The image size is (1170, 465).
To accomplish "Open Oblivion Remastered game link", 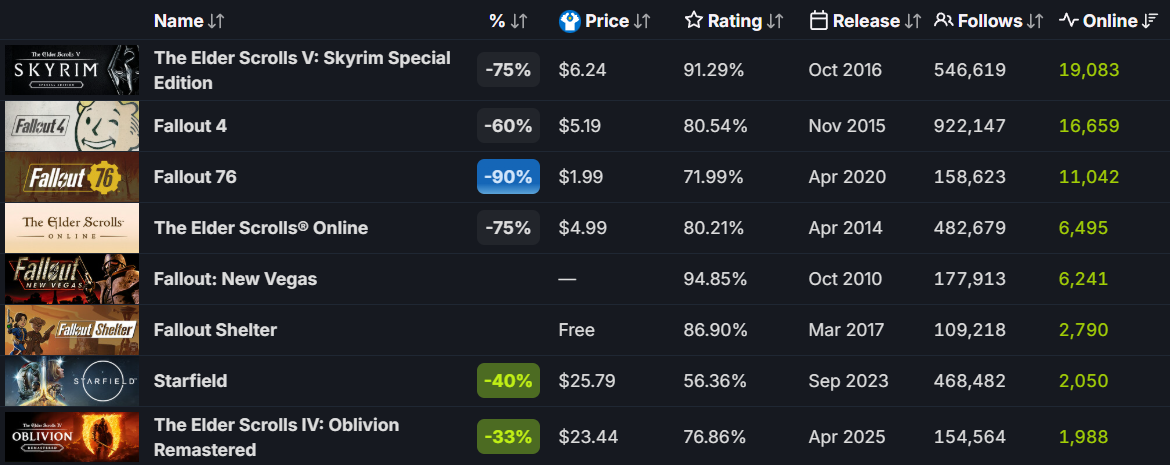I will coord(276,437).
